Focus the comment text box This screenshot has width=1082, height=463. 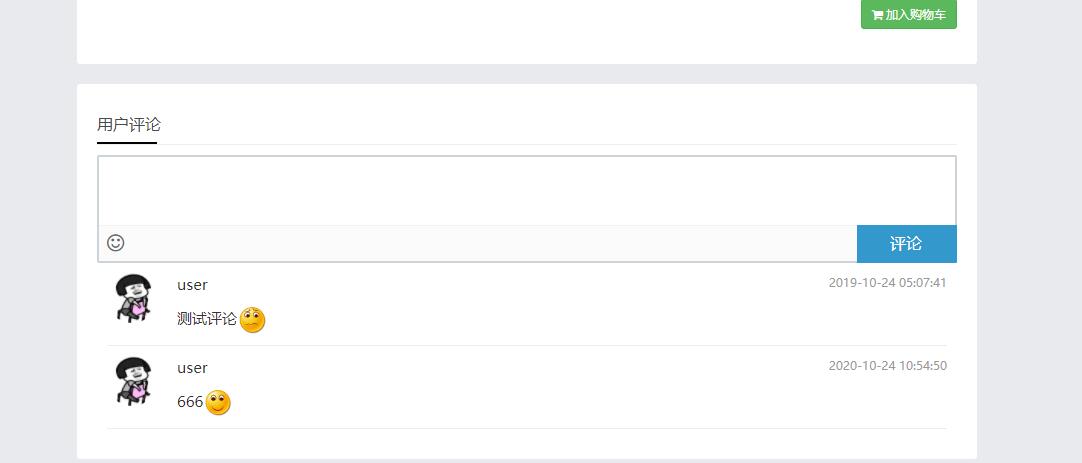526,191
